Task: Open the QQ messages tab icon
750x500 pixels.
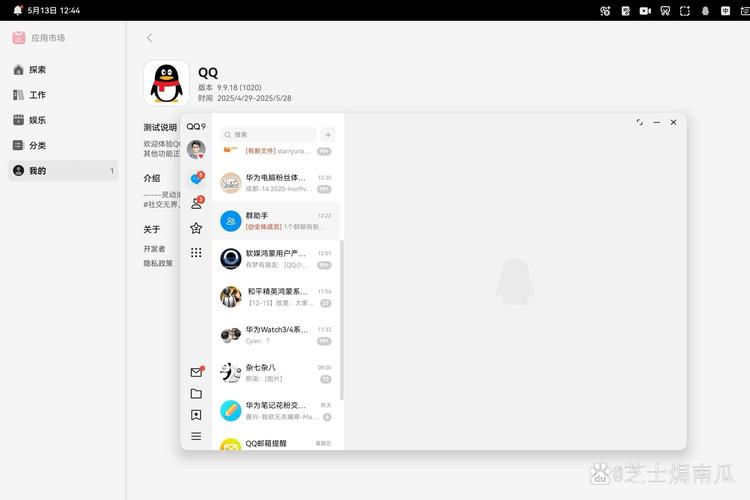Action: [196, 178]
